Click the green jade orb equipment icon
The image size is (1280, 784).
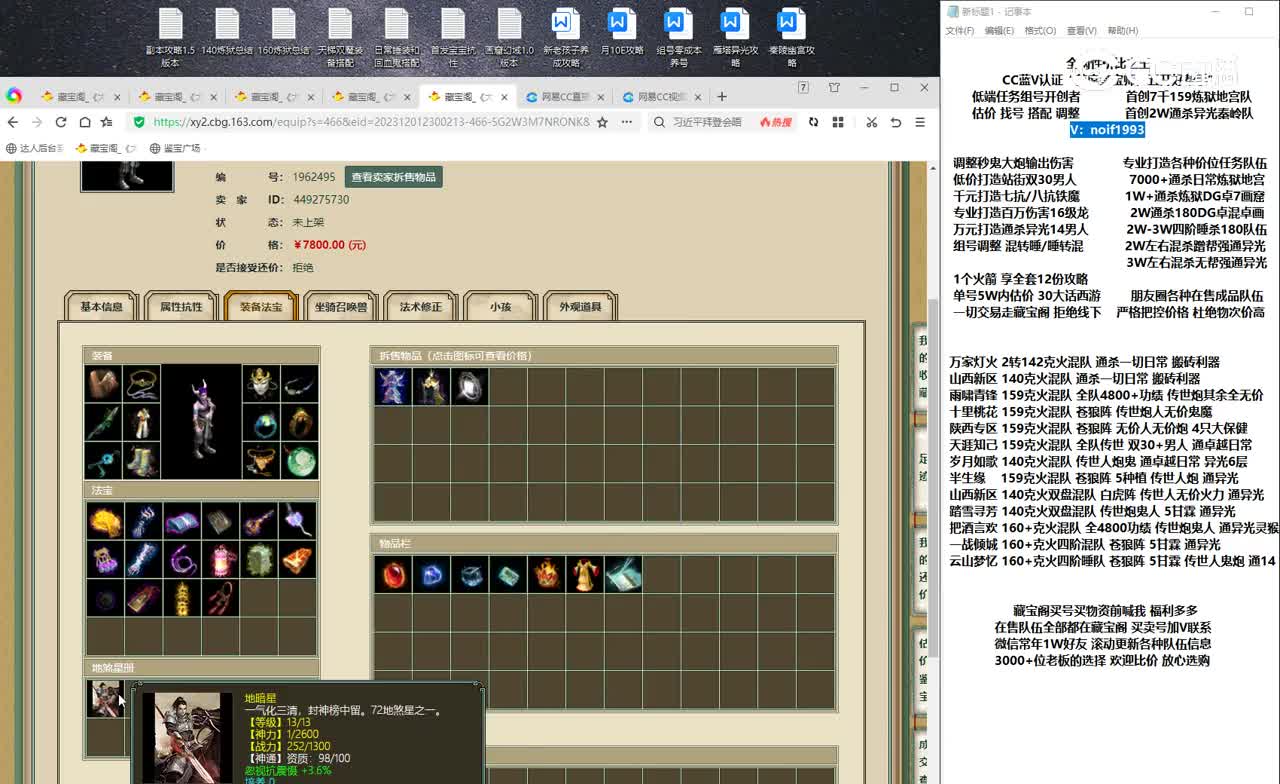coord(299,461)
